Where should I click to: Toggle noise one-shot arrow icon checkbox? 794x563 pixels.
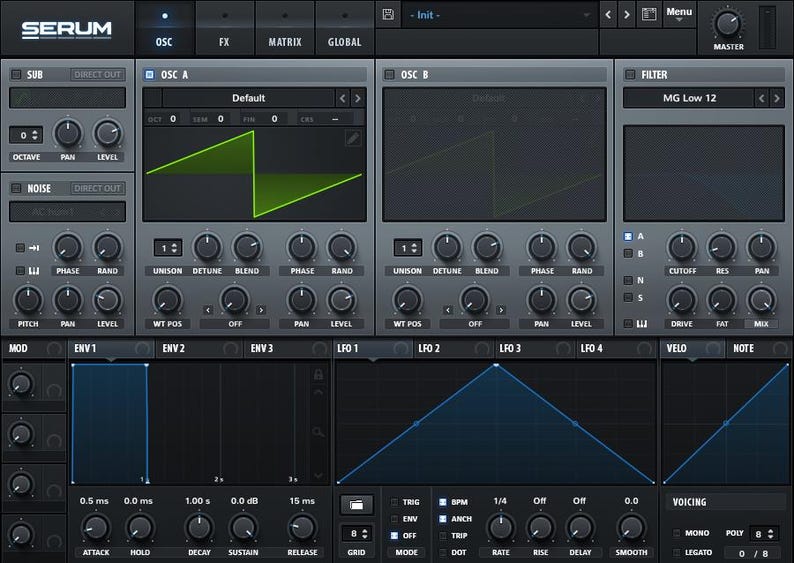pyautogui.click(x=20, y=248)
